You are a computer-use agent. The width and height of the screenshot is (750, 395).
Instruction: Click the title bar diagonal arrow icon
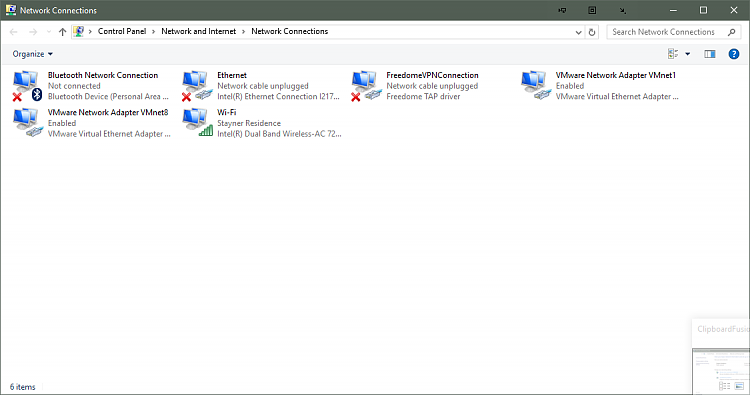622,10
